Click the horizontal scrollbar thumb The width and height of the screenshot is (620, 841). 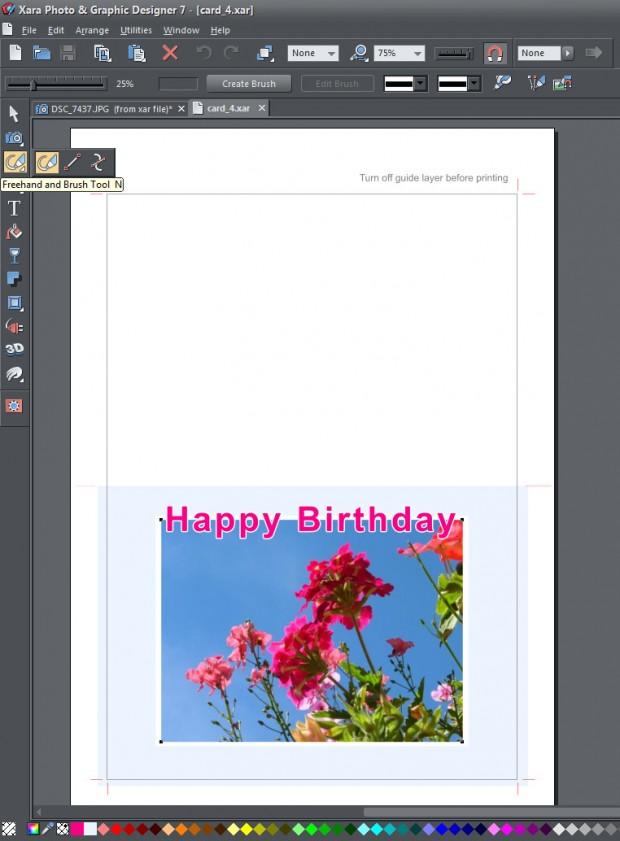[491, 812]
